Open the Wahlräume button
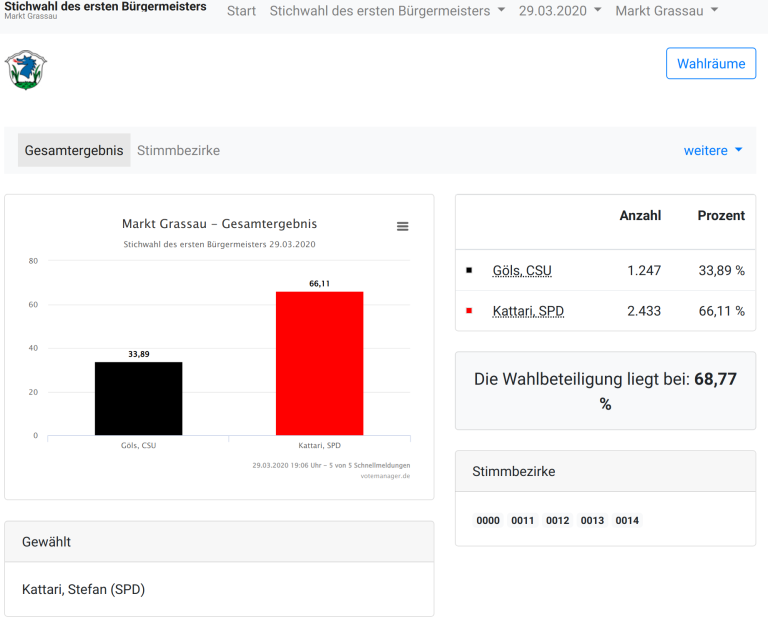 click(x=711, y=63)
